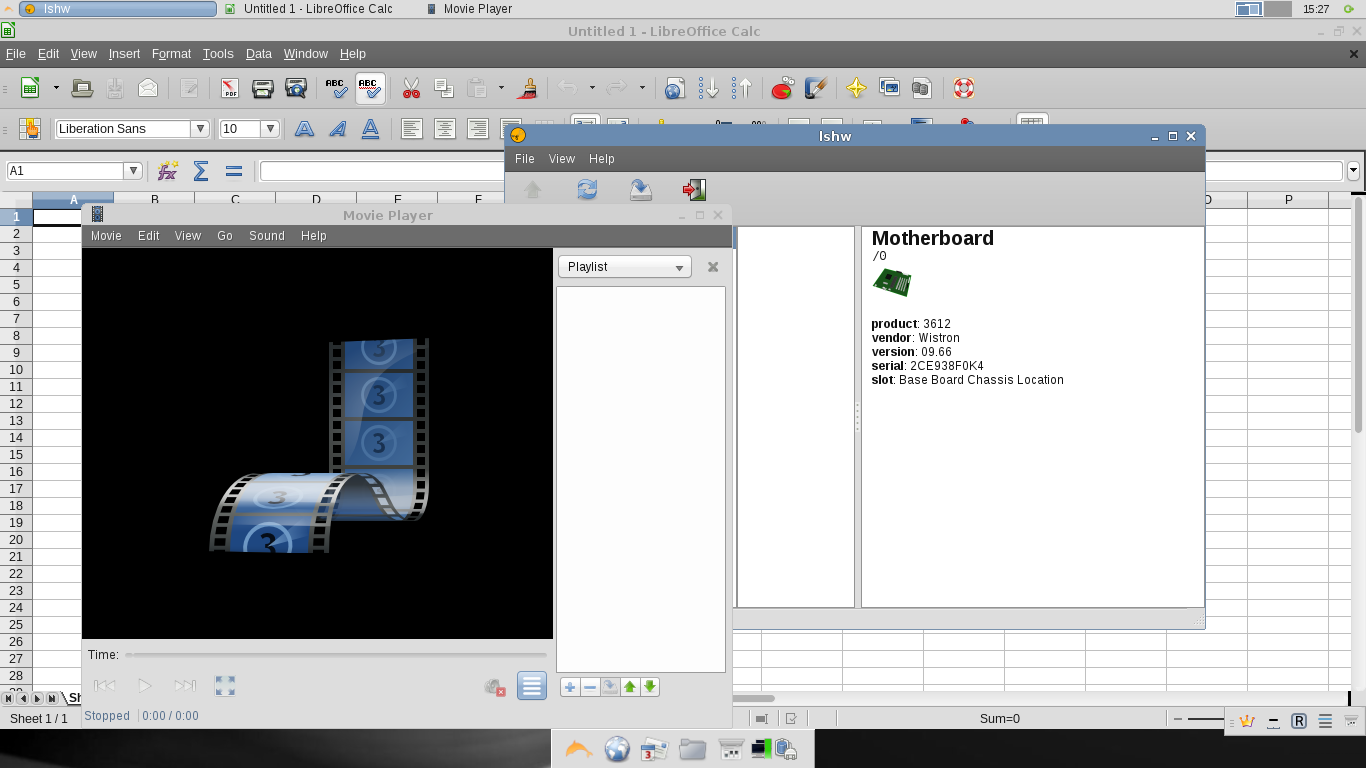Open LibreOffice Help lifebuoy icon
Screen dimensions: 1366x768
pos(963,88)
